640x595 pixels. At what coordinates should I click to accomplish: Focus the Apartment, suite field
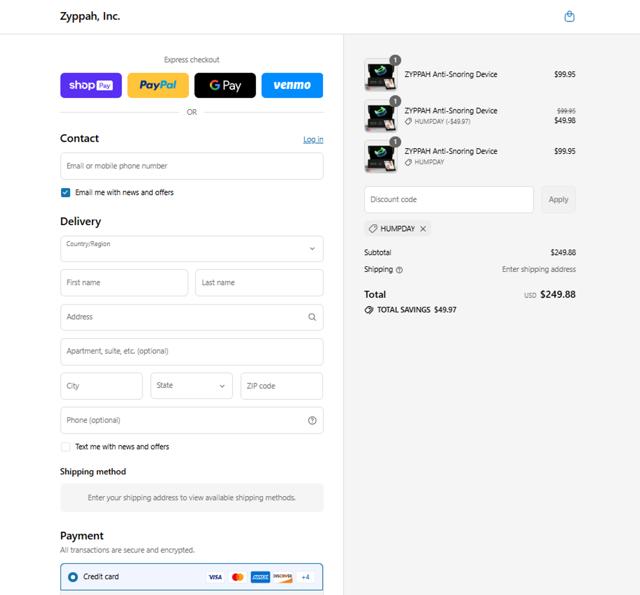point(192,351)
